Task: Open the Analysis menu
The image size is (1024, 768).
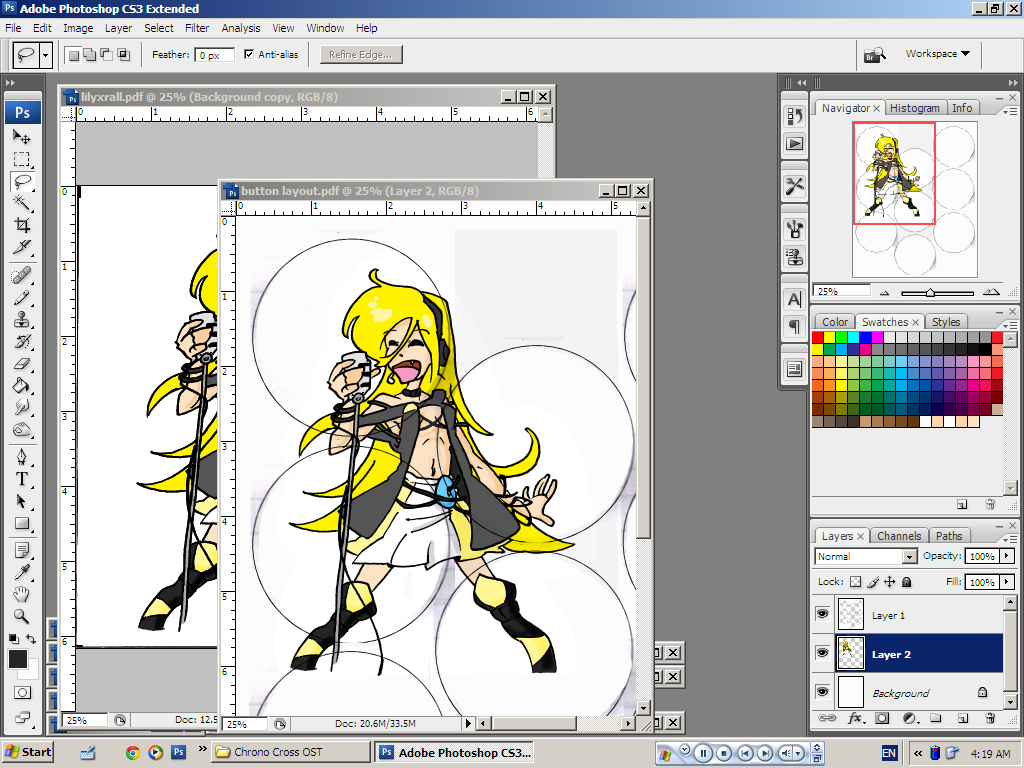Action: pyautogui.click(x=240, y=28)
